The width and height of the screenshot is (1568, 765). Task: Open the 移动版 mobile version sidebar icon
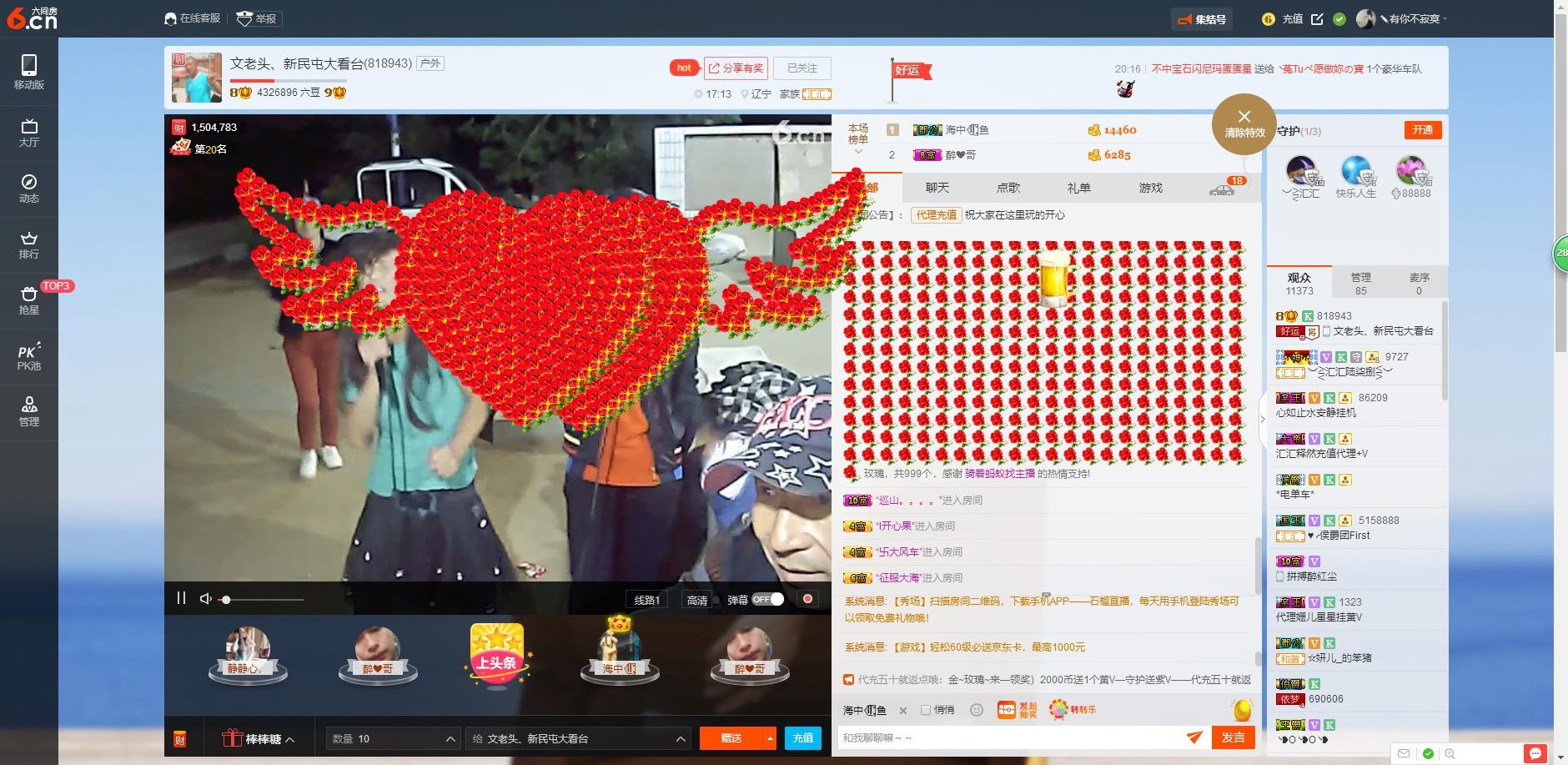click(29, 73)
